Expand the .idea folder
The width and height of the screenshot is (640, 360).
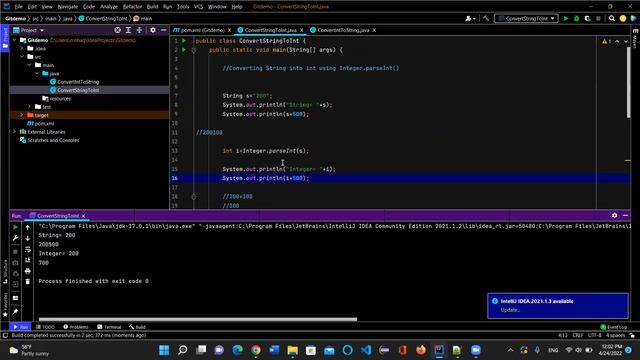pos(22,49)
